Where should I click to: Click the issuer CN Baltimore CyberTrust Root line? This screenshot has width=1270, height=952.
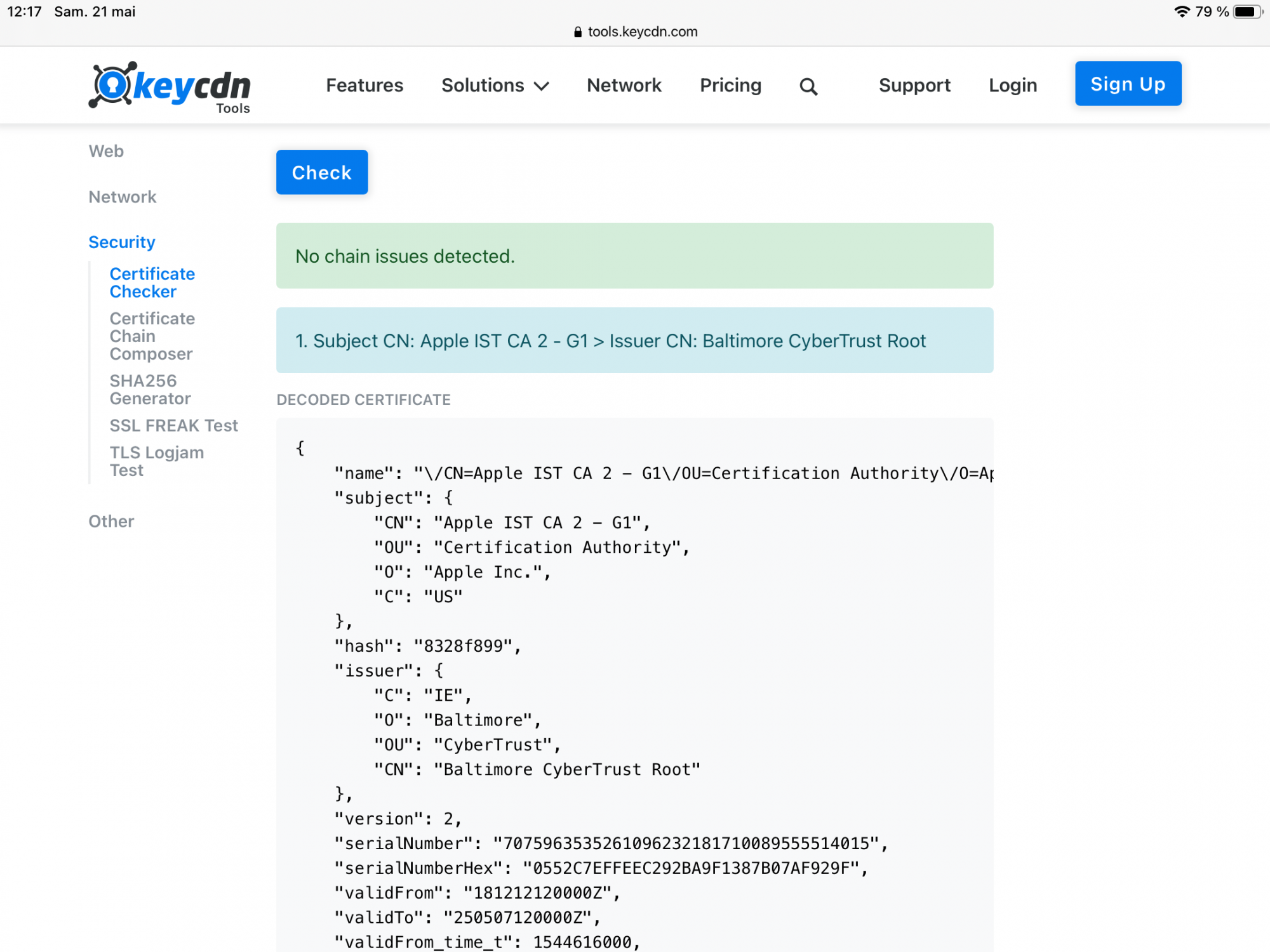click(537, 769)
